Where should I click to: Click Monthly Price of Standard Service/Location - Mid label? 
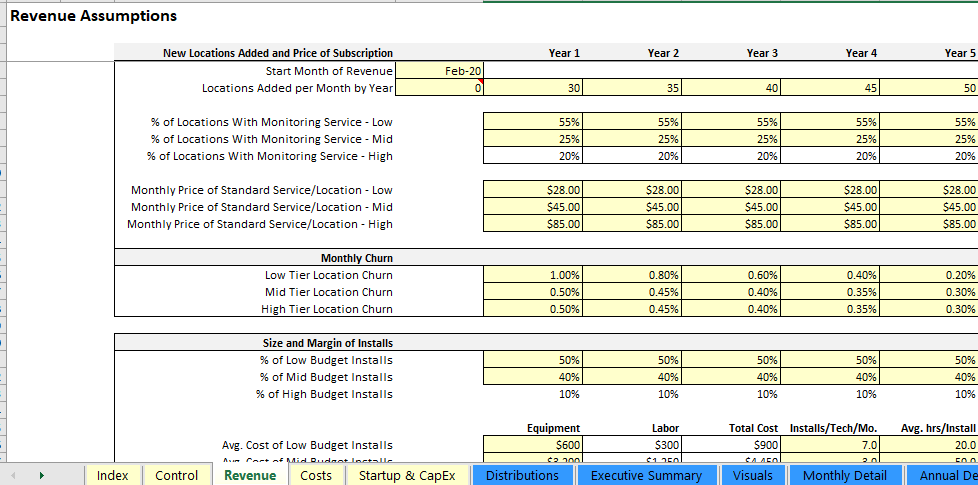click(262, 207)
